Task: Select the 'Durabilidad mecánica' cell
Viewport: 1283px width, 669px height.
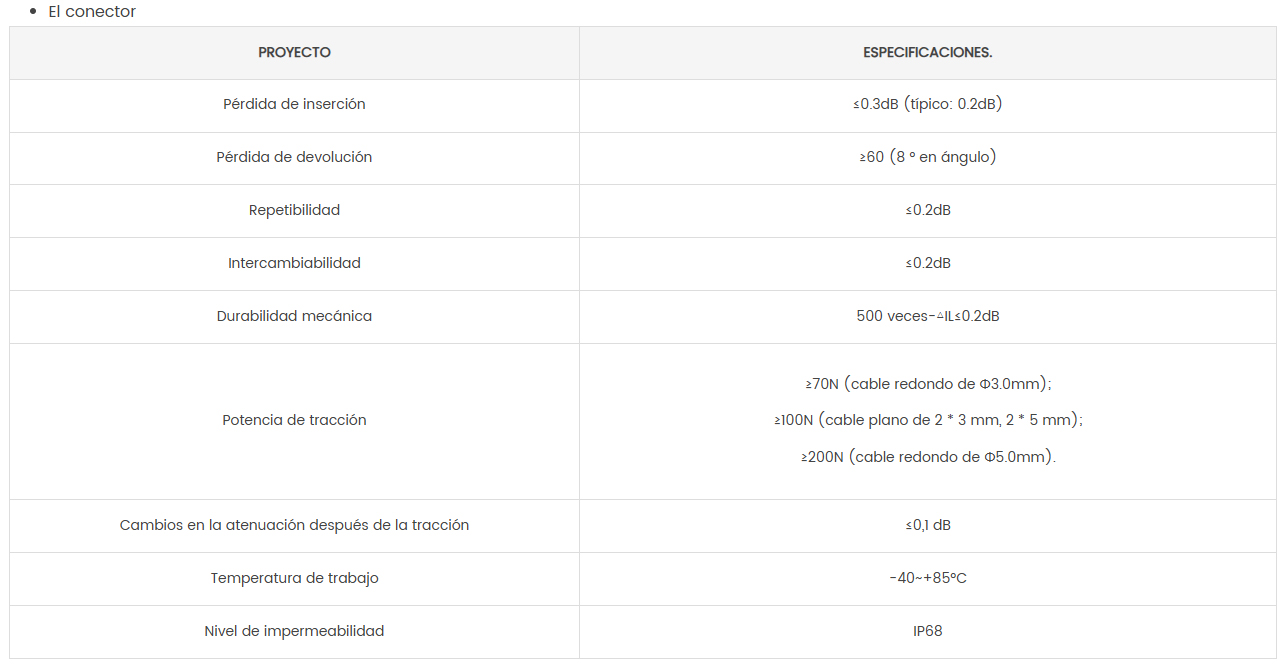Action: pos(294,316)
